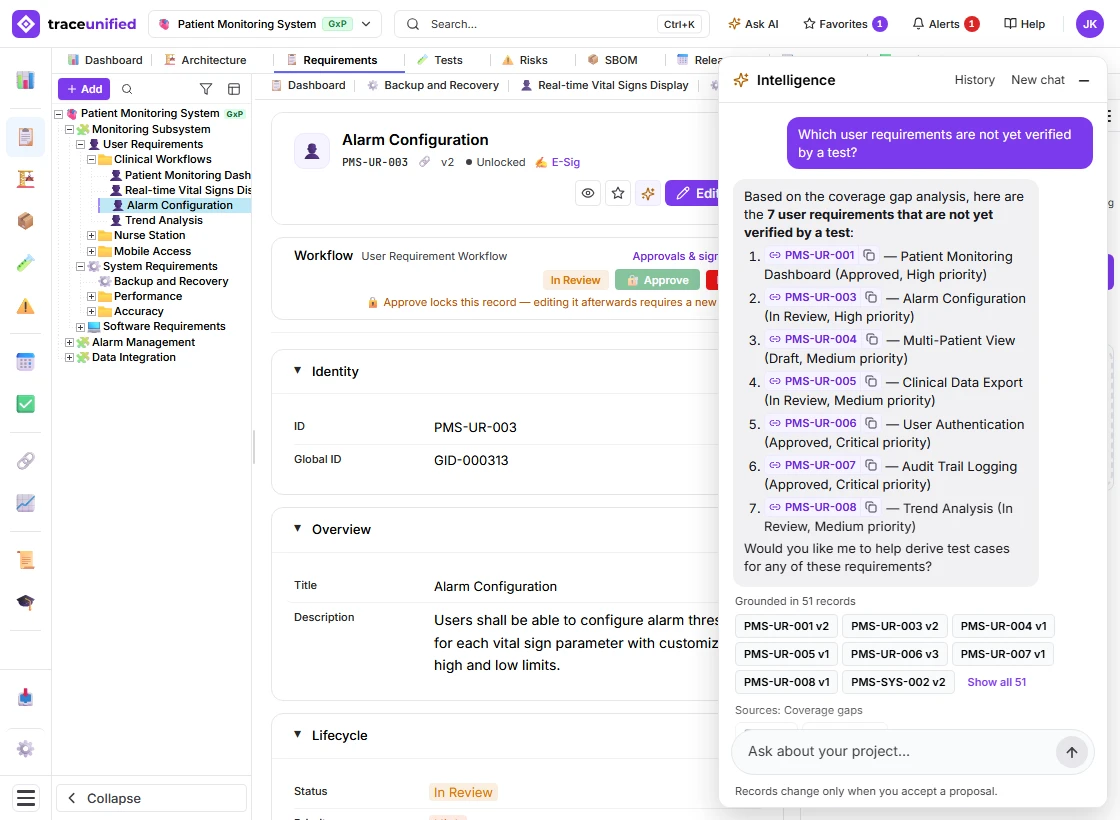
Task: Collapse the Lifecycle section
Action: click(x=297, y=734)
